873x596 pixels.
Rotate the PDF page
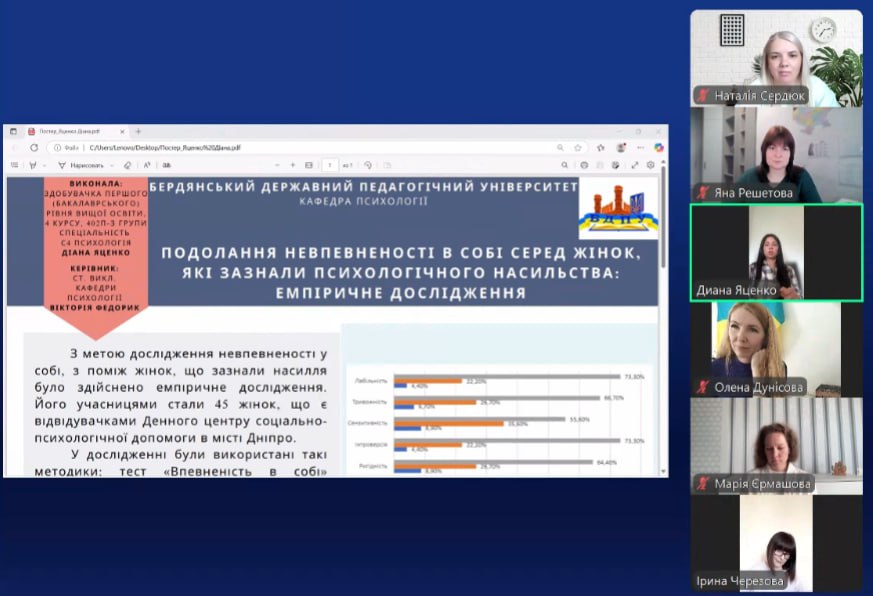point(367,165)
